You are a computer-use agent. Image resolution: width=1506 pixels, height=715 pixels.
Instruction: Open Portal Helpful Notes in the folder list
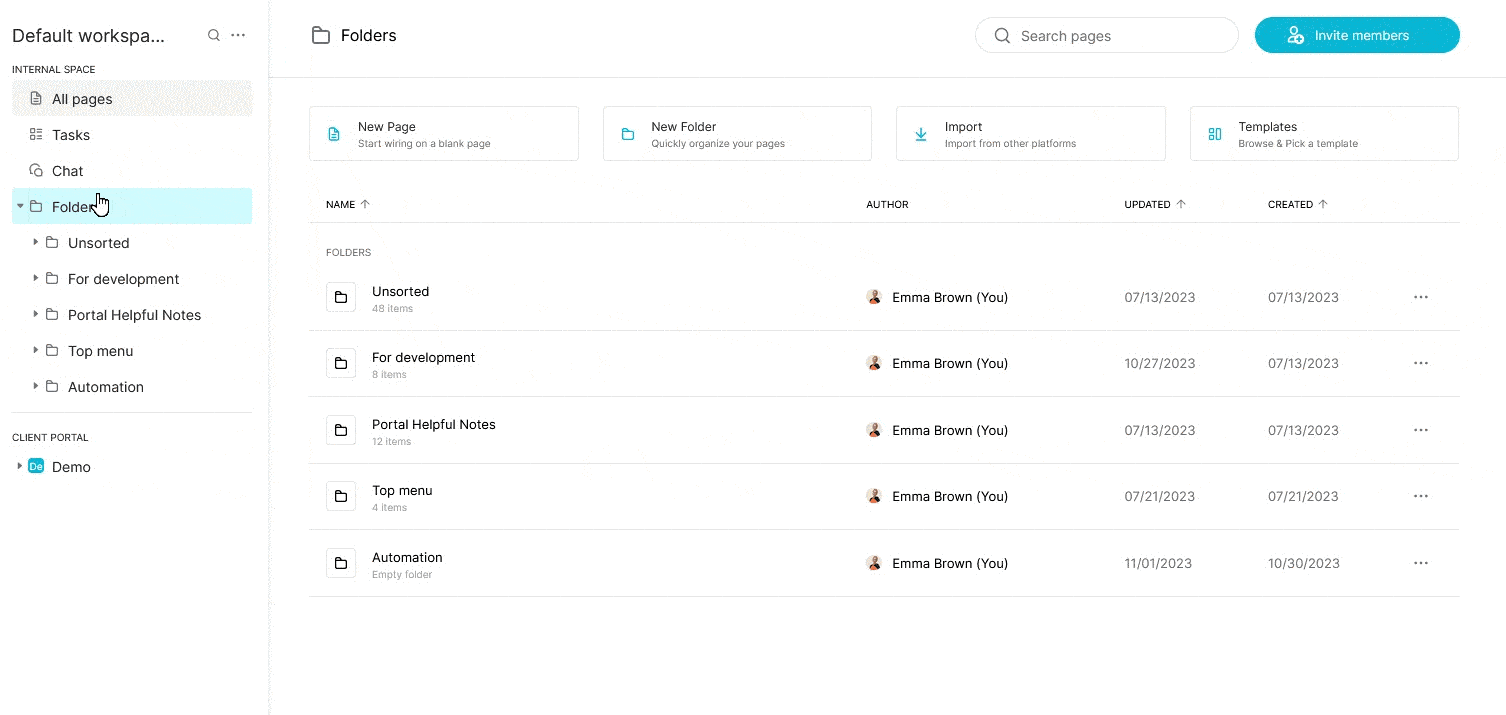point(433,424)
